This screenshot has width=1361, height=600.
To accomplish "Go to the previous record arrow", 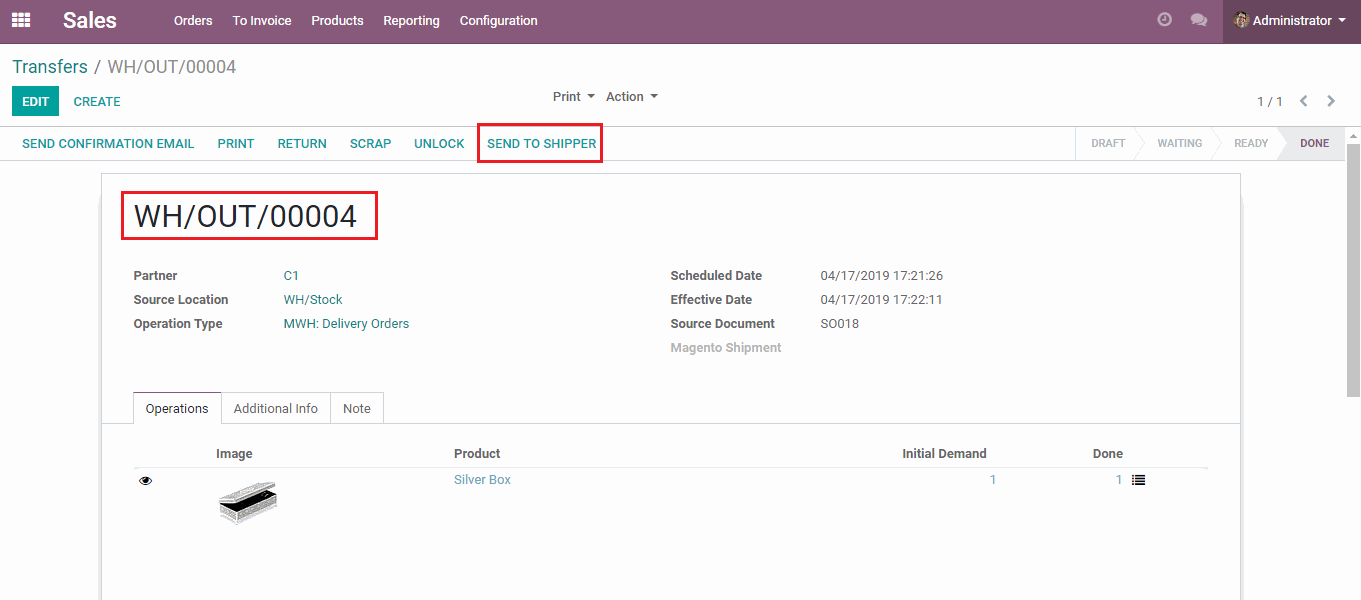I will [1304, 101].
